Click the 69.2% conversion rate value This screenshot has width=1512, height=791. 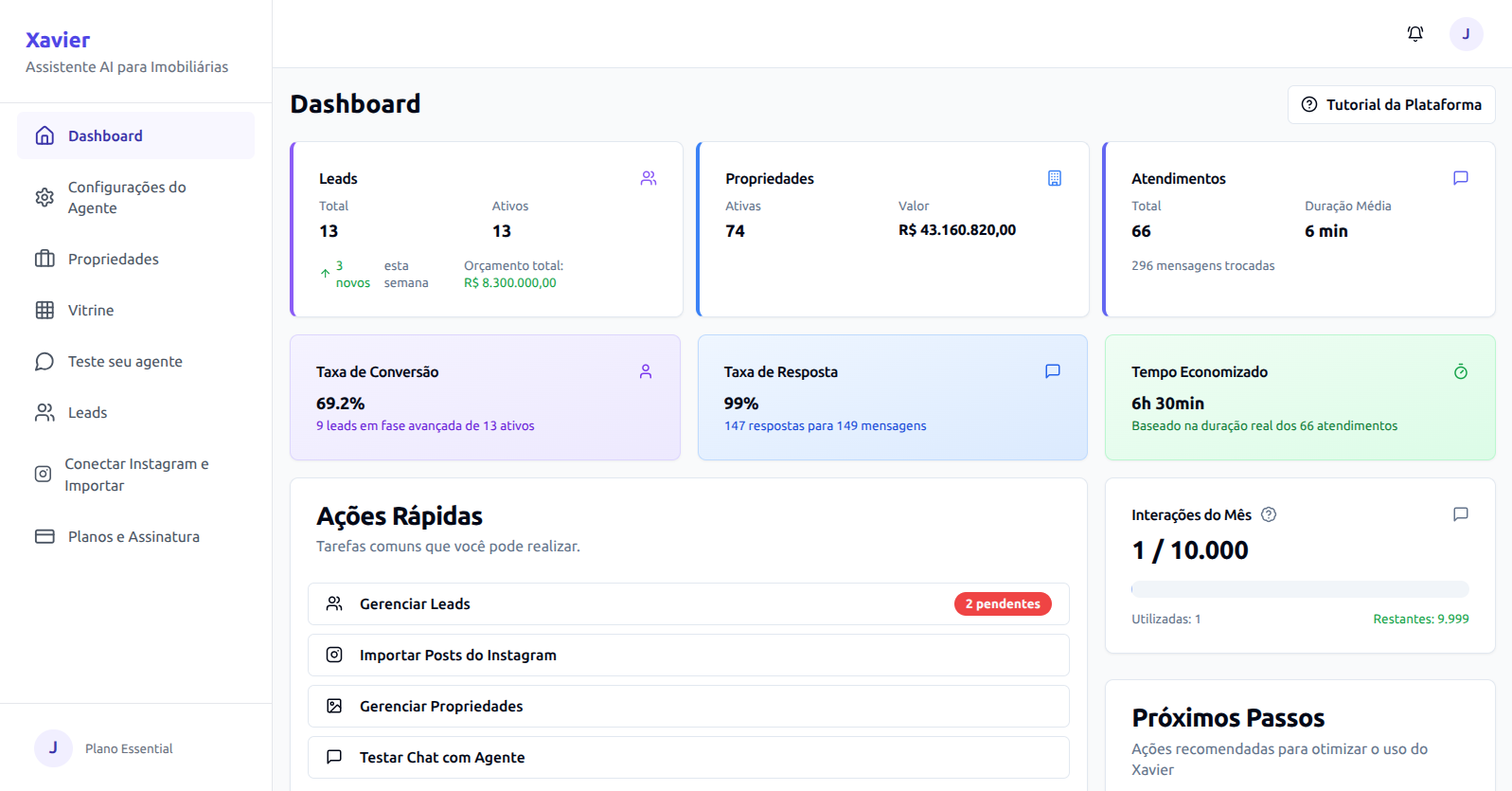click(341, 404)
